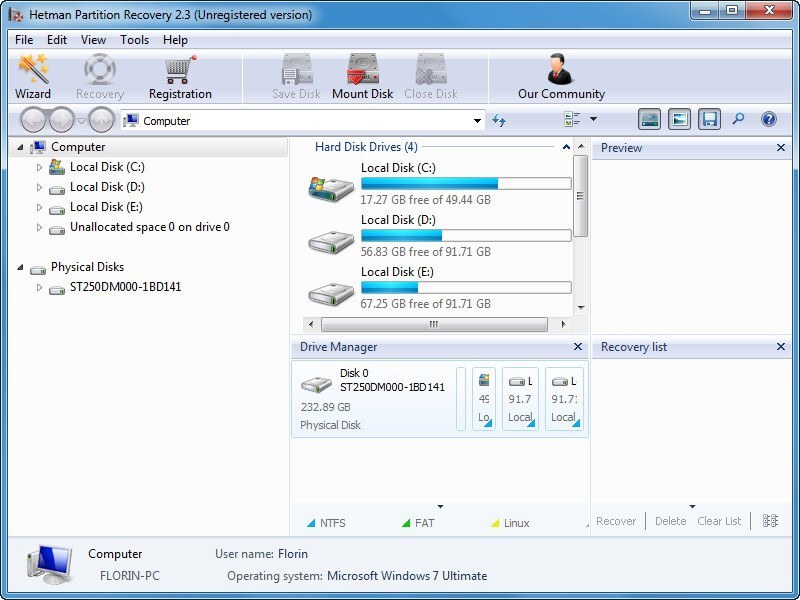Open the address bar dropdown
Image resolution: width=800 pixels, height=600 pixels.
tap(475, 119)
